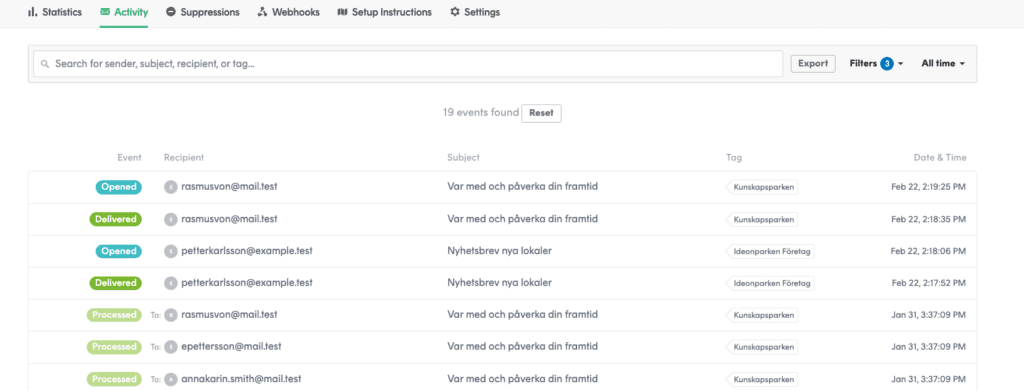Click the Subject column header
The height and width of the screenshot is (391, 1024).
[x=464, y=157]
